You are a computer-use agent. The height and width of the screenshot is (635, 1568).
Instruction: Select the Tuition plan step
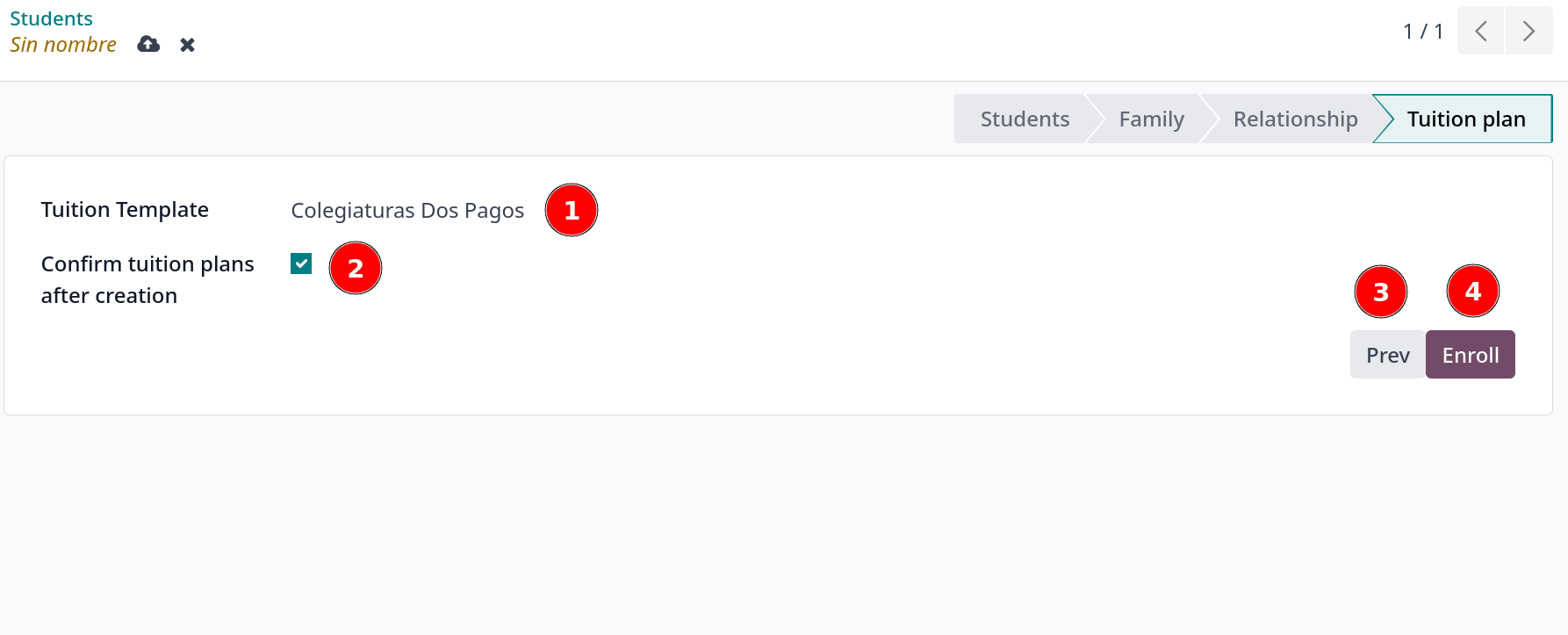1465,119
